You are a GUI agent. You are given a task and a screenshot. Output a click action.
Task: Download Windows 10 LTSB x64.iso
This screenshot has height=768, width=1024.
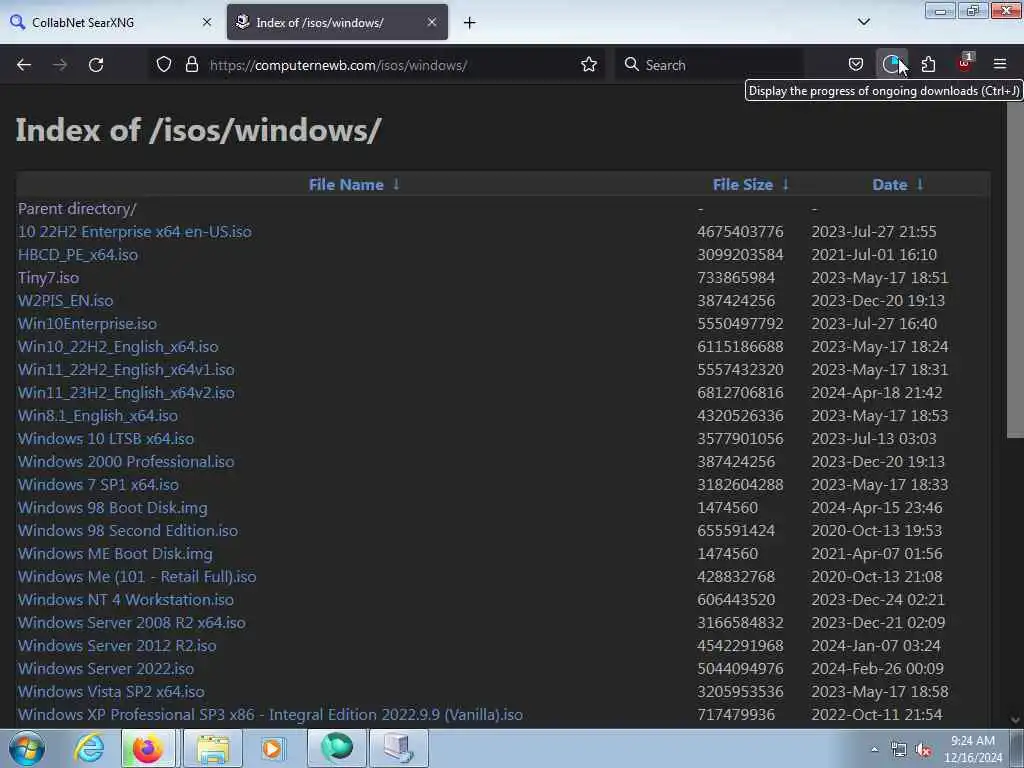(x=106, y=439)
